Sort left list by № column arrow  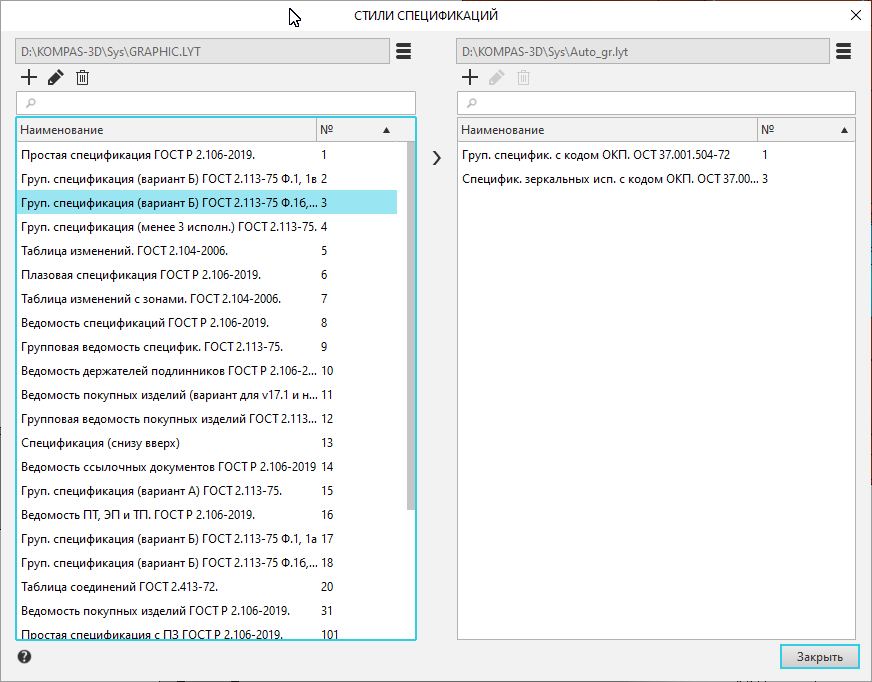(386, 130)
